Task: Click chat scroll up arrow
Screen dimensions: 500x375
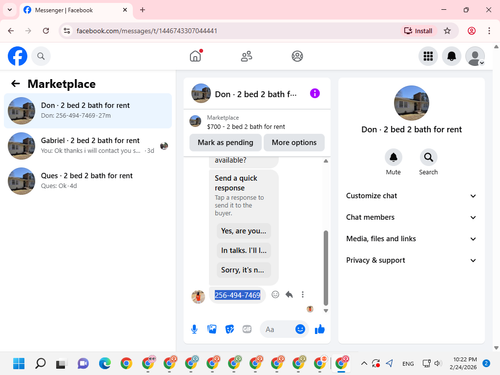Action: click(326, 161)
